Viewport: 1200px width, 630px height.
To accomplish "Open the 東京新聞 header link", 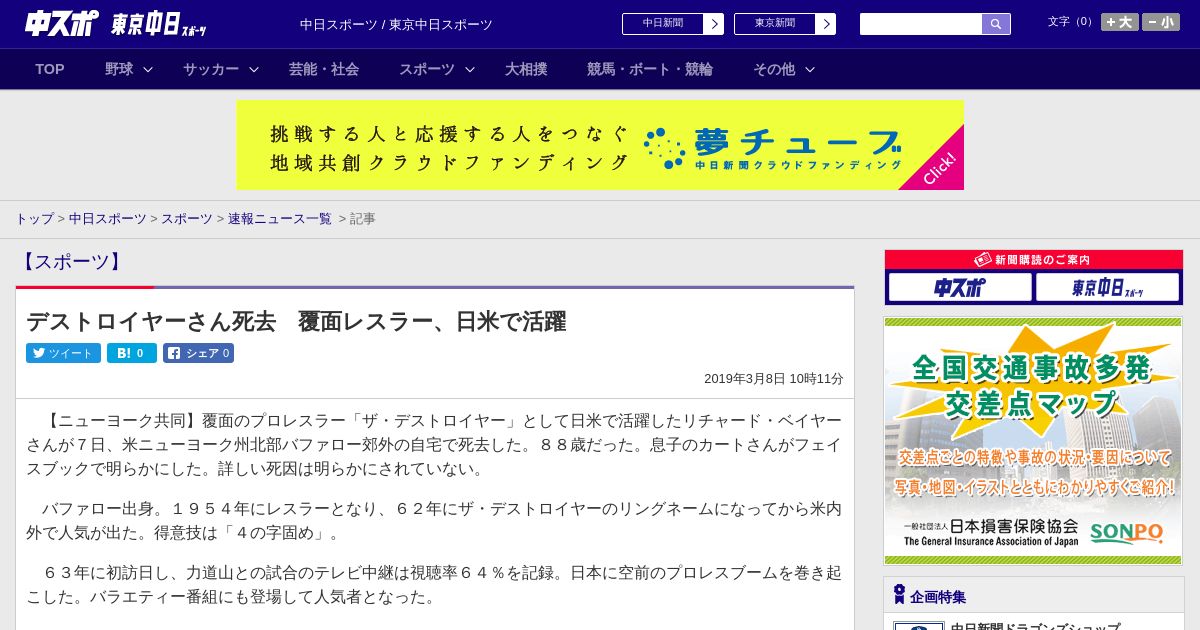I will (775, 24).
